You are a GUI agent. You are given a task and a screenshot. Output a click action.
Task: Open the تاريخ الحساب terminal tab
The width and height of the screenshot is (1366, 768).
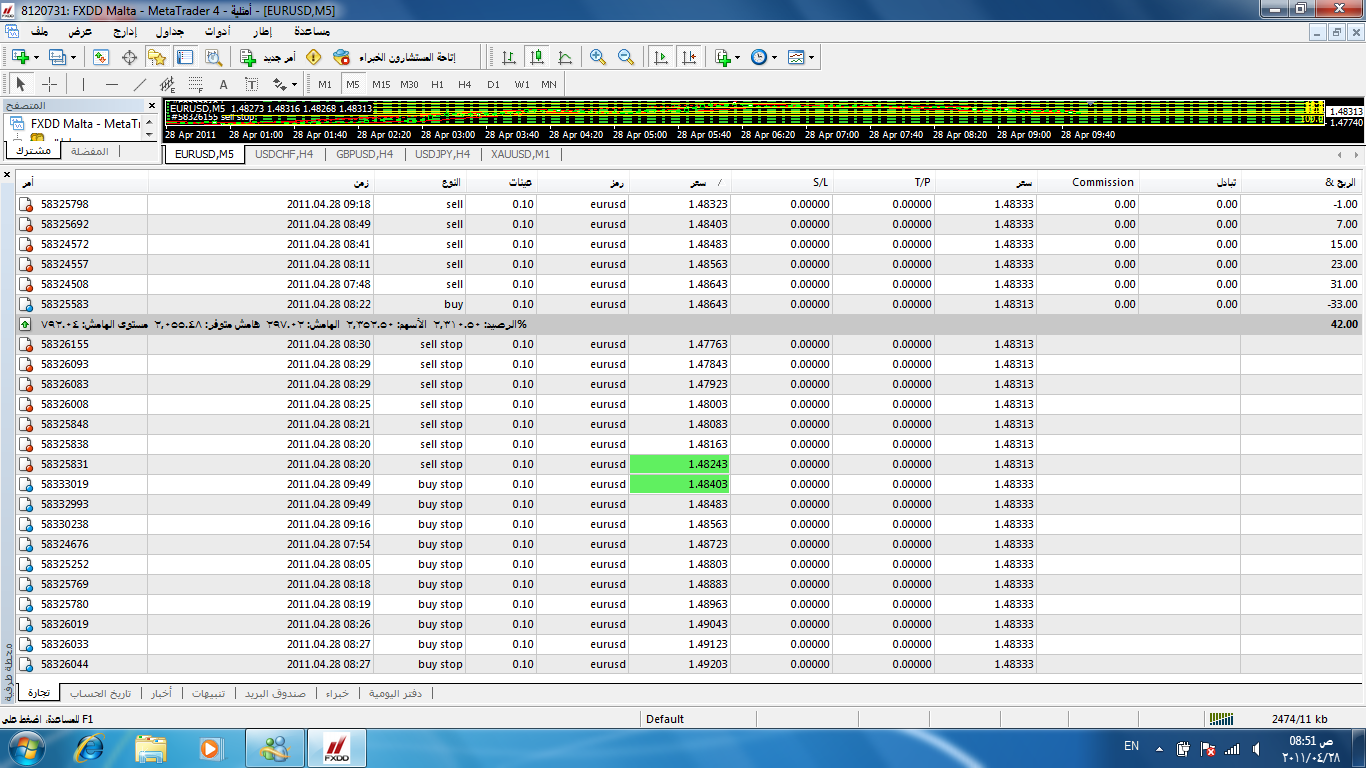click(101, 693)
